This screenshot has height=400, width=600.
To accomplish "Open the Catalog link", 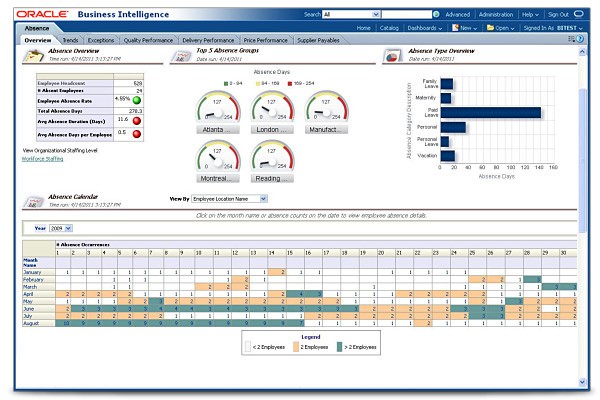I will tap(389, 28).
